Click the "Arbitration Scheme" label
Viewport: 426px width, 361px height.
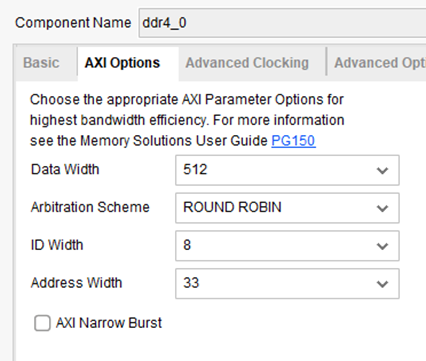click(90, 207)
